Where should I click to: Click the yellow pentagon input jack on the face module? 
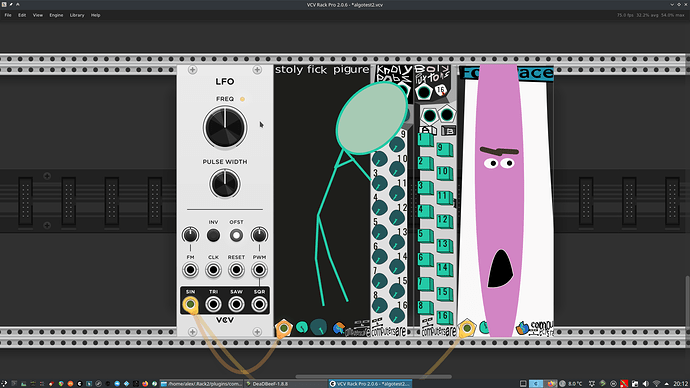tap(467, 328)
